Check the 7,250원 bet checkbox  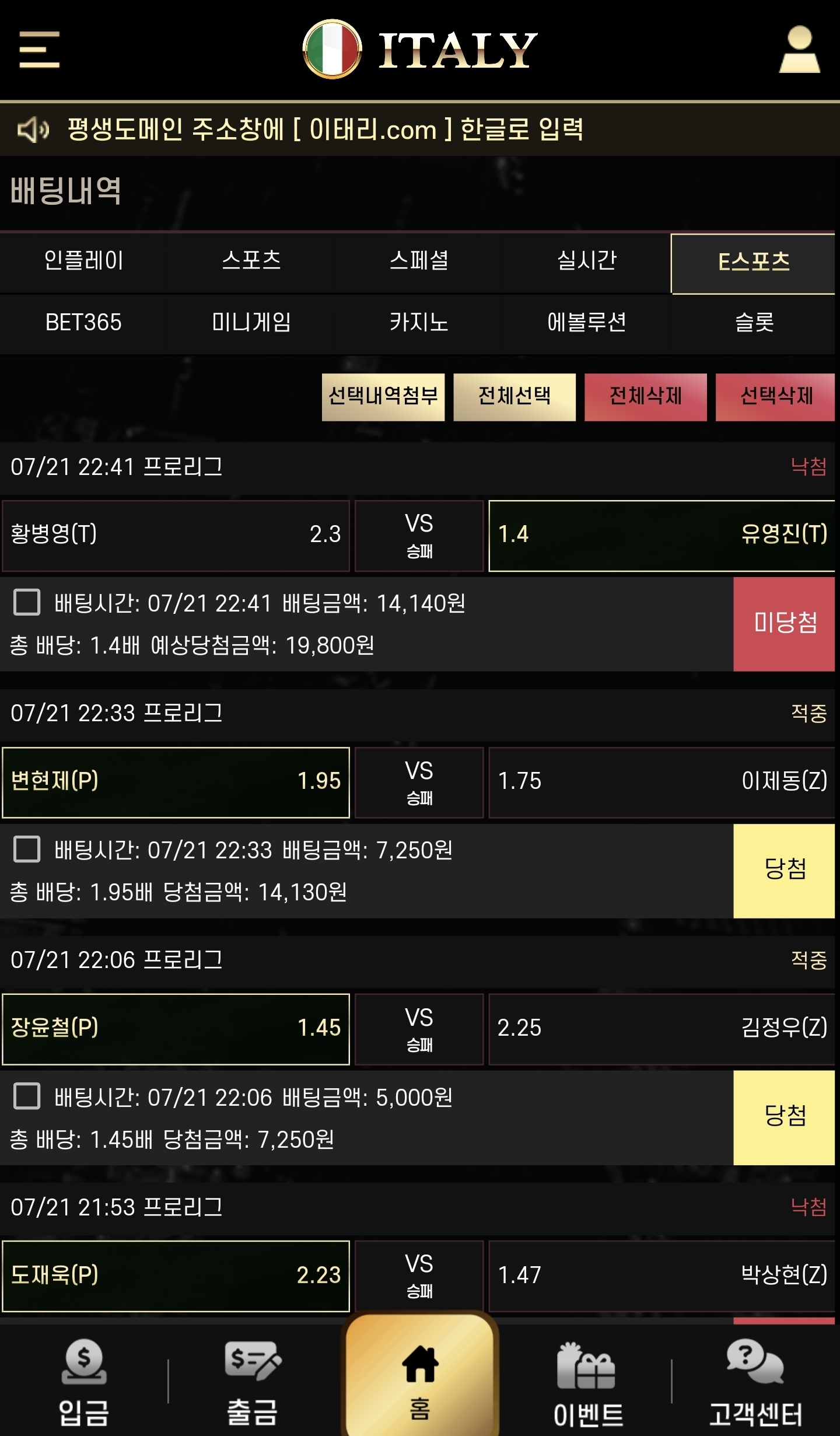pos(27,849)
